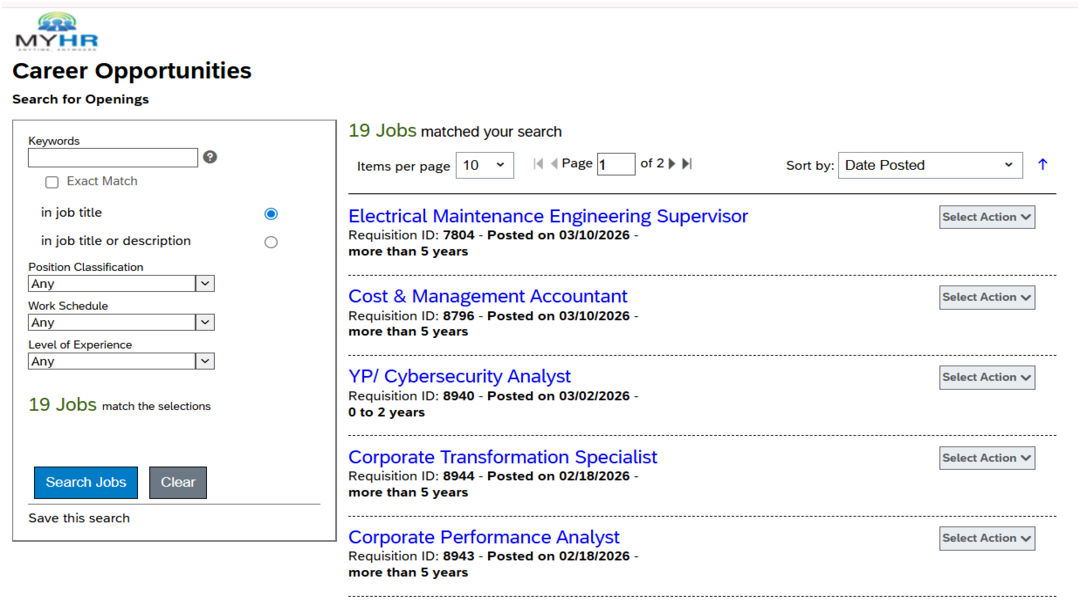The width and height of the screenshot is (1080, 600).
Task: Go to next page of results
Action: (x=672, y=164)
